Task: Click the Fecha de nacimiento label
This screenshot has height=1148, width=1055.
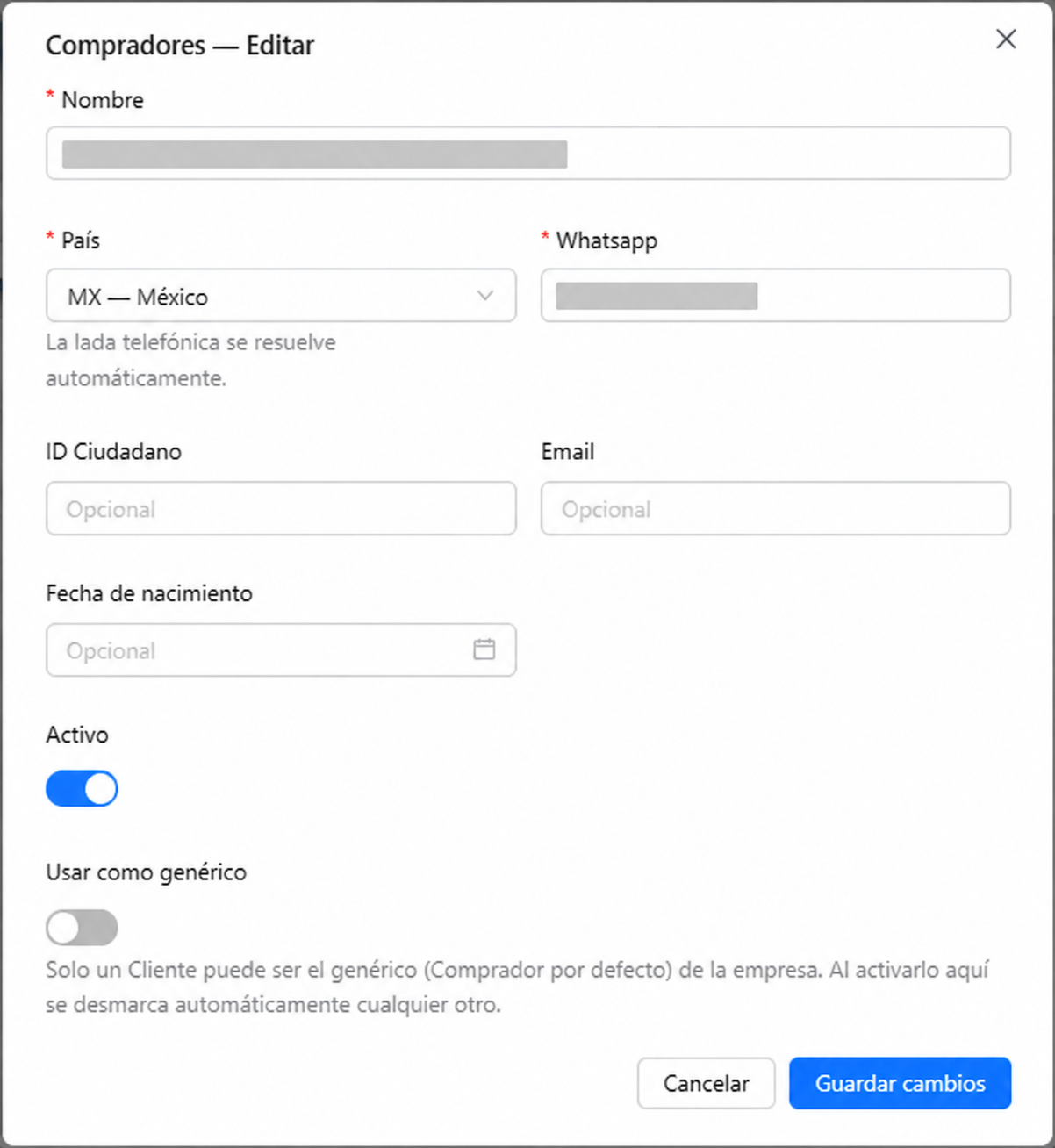Action: tap(149, 593)
